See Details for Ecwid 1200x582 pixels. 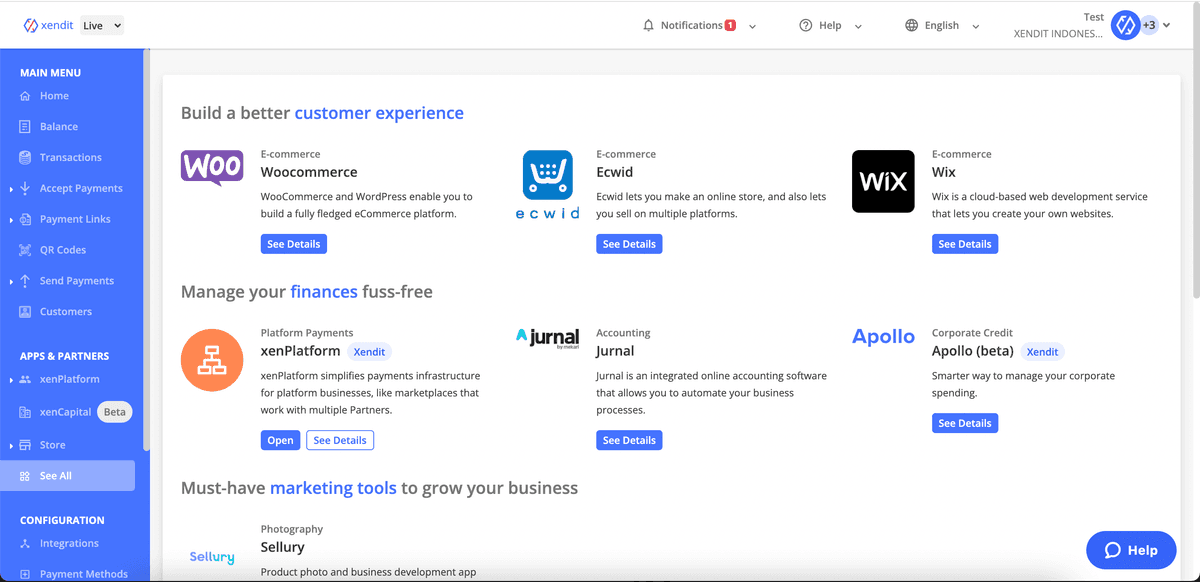pos(629,244)
